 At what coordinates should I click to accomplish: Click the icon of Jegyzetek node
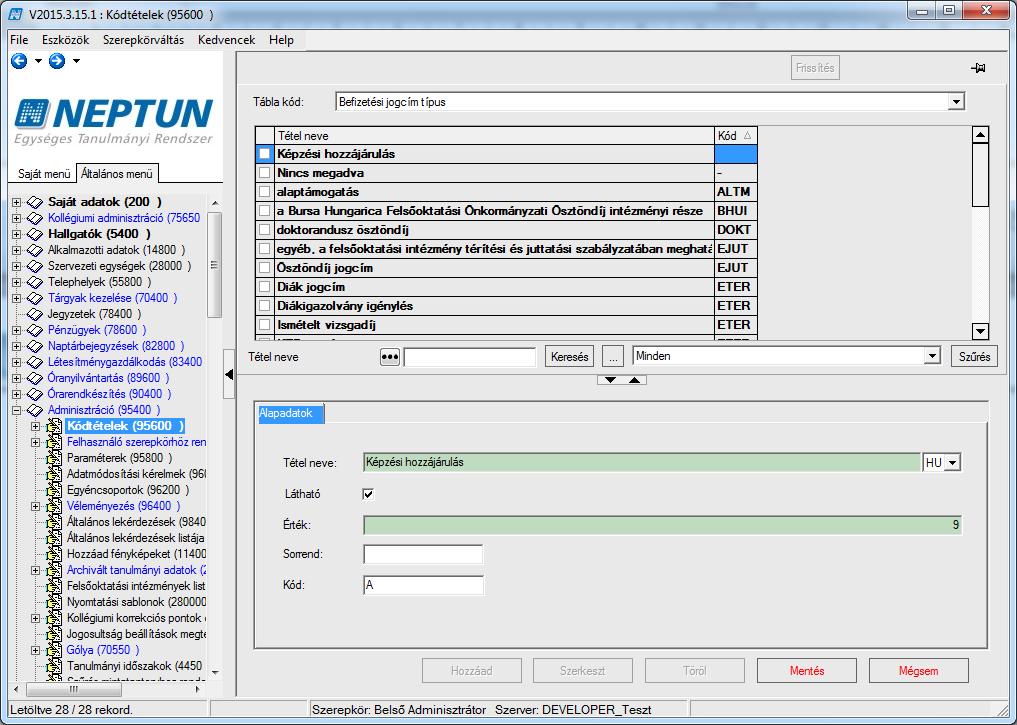[x=35, y=314]
